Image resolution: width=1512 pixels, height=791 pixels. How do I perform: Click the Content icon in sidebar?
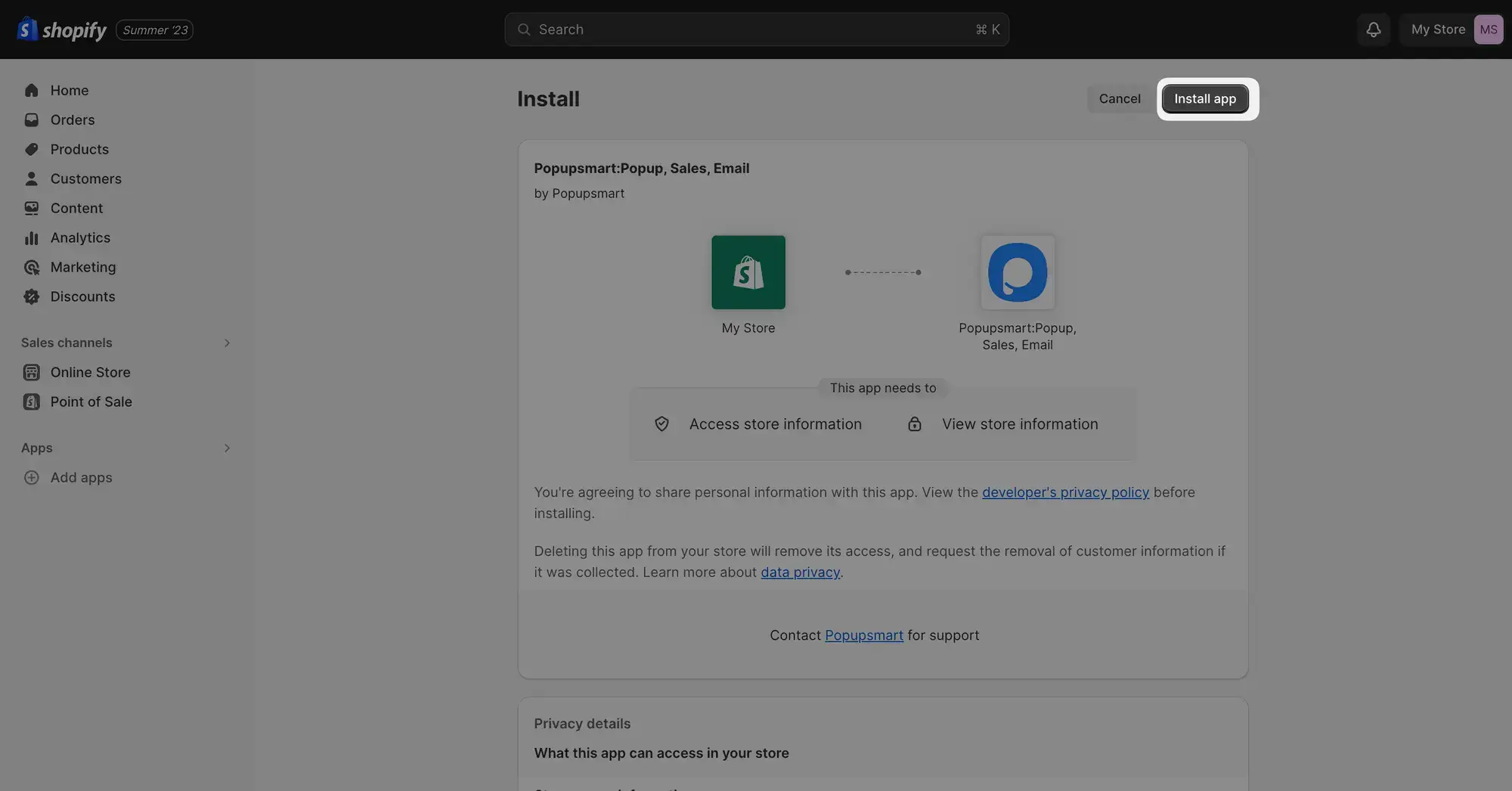coord(31,209)
